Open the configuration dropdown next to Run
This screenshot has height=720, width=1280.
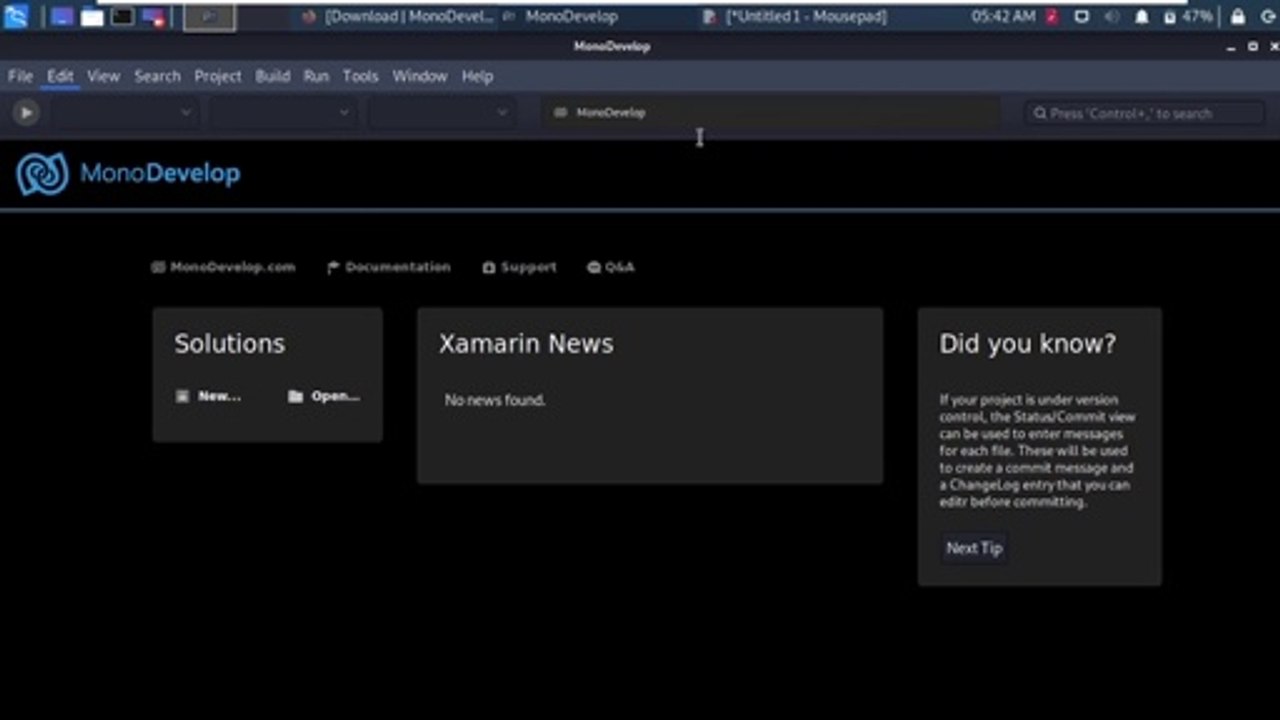(125, 113)
